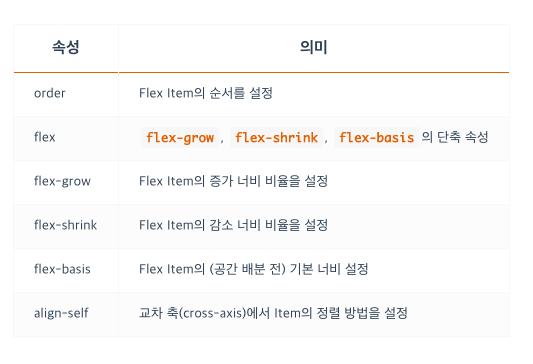533x364 pixels.
Task: Click the text '의 단축 속성'
Action: coord(455,137)
